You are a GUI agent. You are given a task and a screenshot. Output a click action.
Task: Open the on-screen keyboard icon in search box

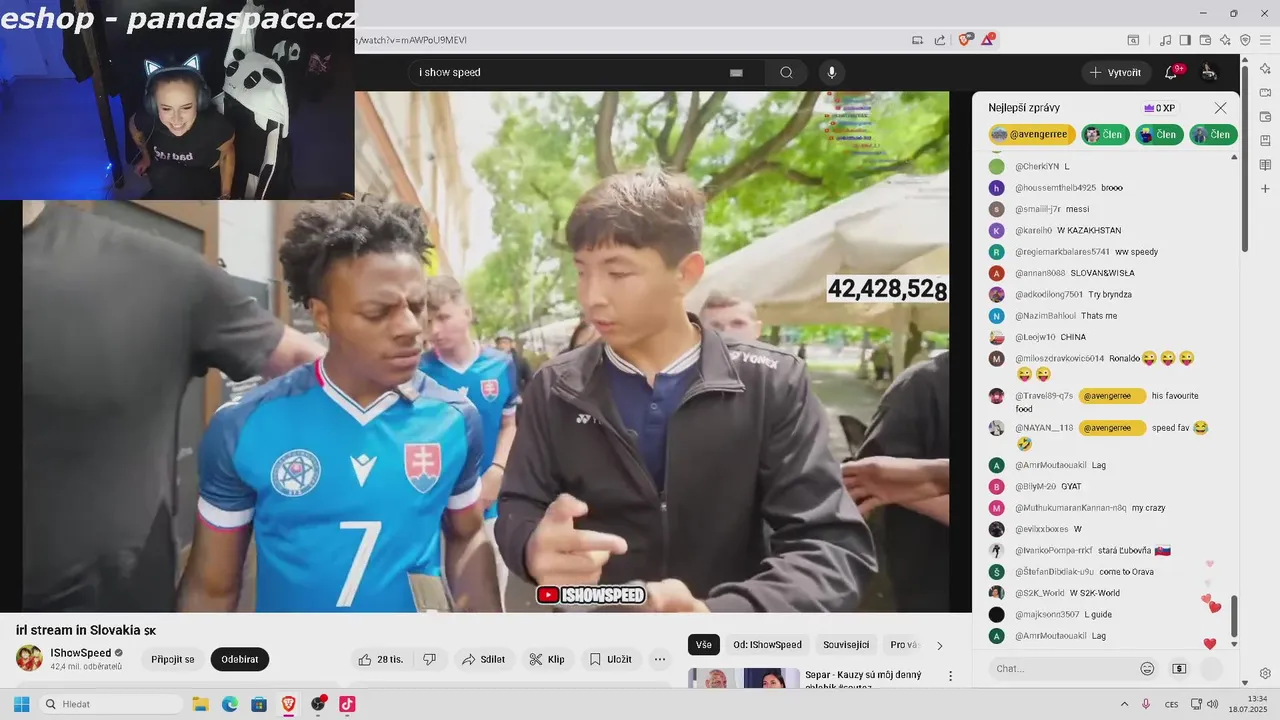click(737, 73)
